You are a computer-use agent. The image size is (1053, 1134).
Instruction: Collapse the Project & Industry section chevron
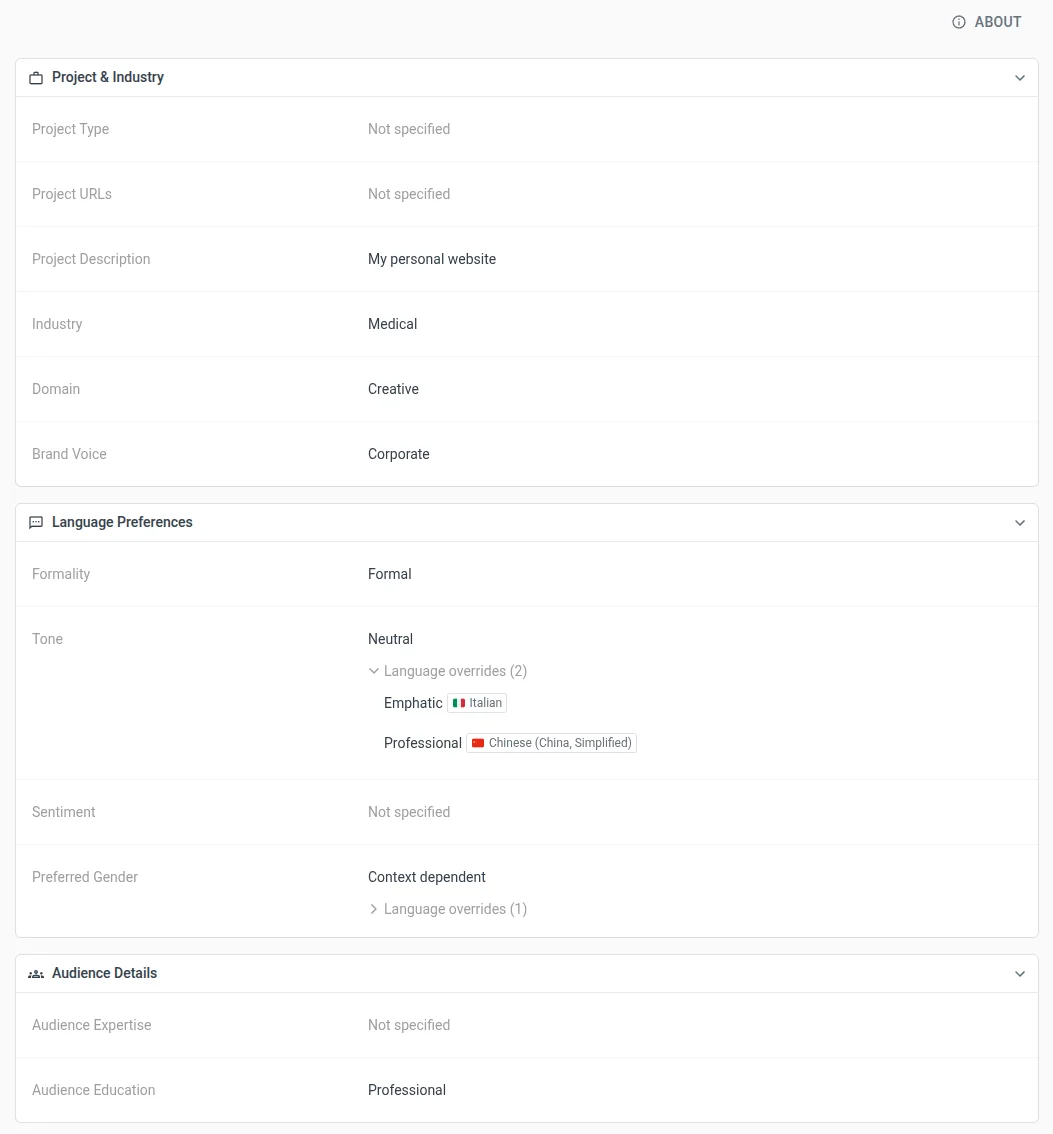1020,78
